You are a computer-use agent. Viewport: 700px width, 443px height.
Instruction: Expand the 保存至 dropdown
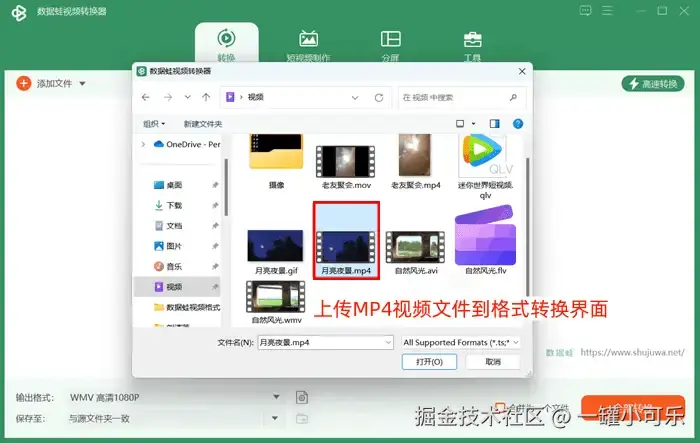click(x=275, y=418)
